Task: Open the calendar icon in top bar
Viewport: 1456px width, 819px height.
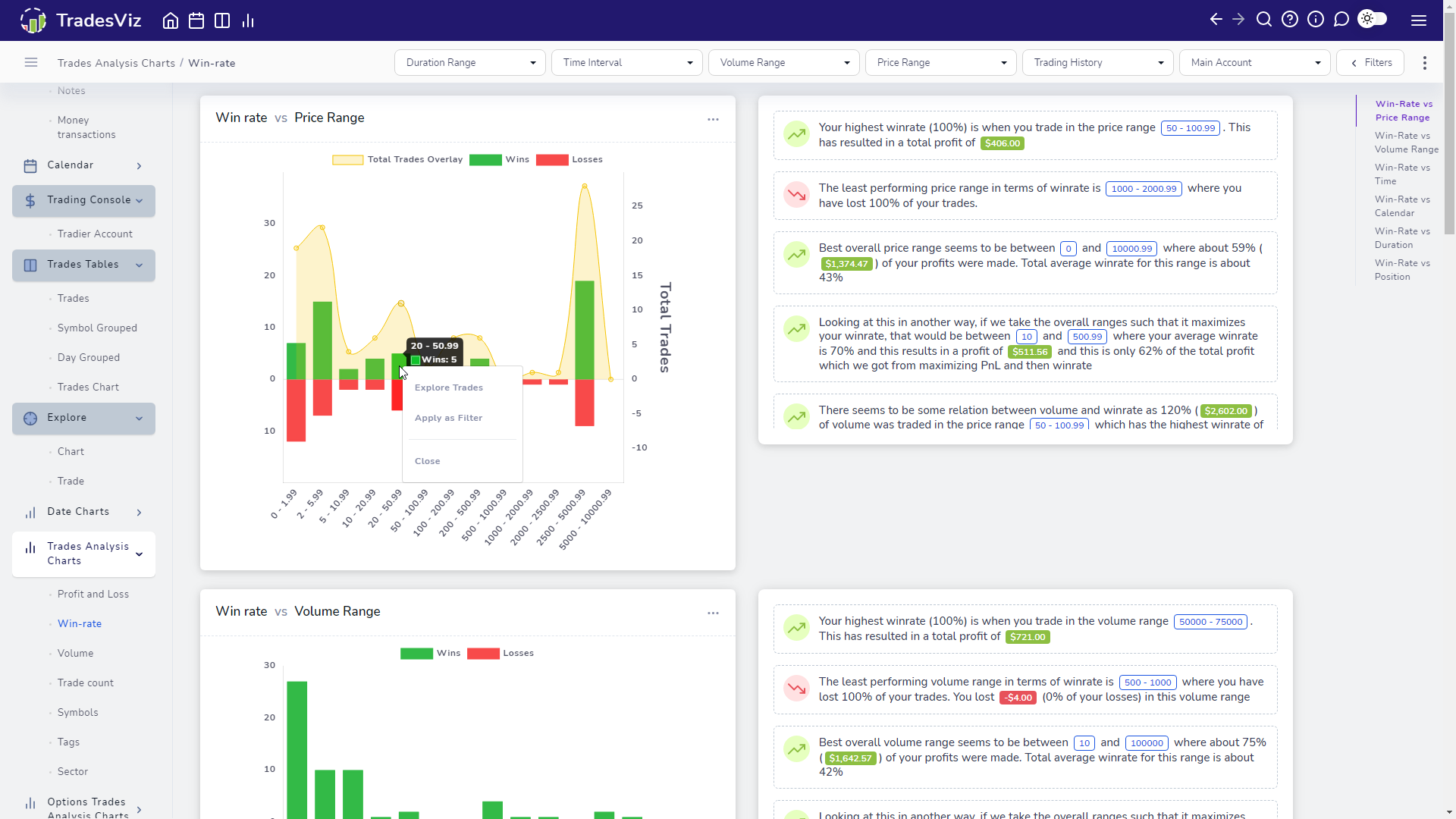Action: (196, 20)
